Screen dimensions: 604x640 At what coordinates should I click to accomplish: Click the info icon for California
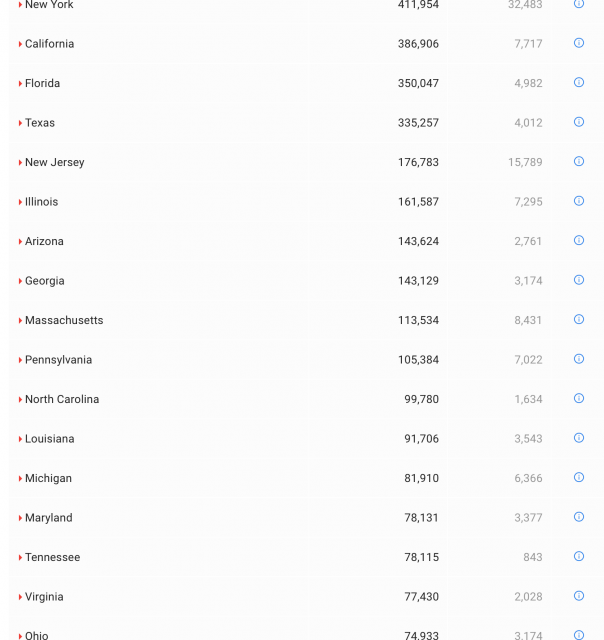tap(578, 43)
